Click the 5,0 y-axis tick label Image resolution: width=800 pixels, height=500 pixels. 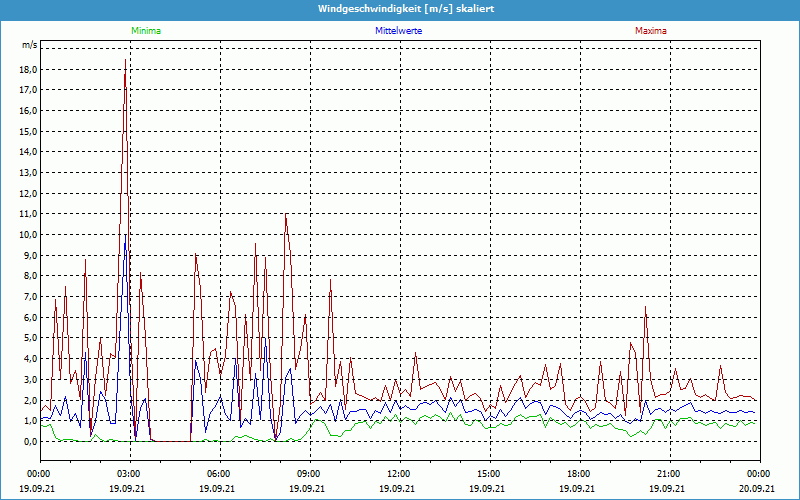(x=28, y=338)
